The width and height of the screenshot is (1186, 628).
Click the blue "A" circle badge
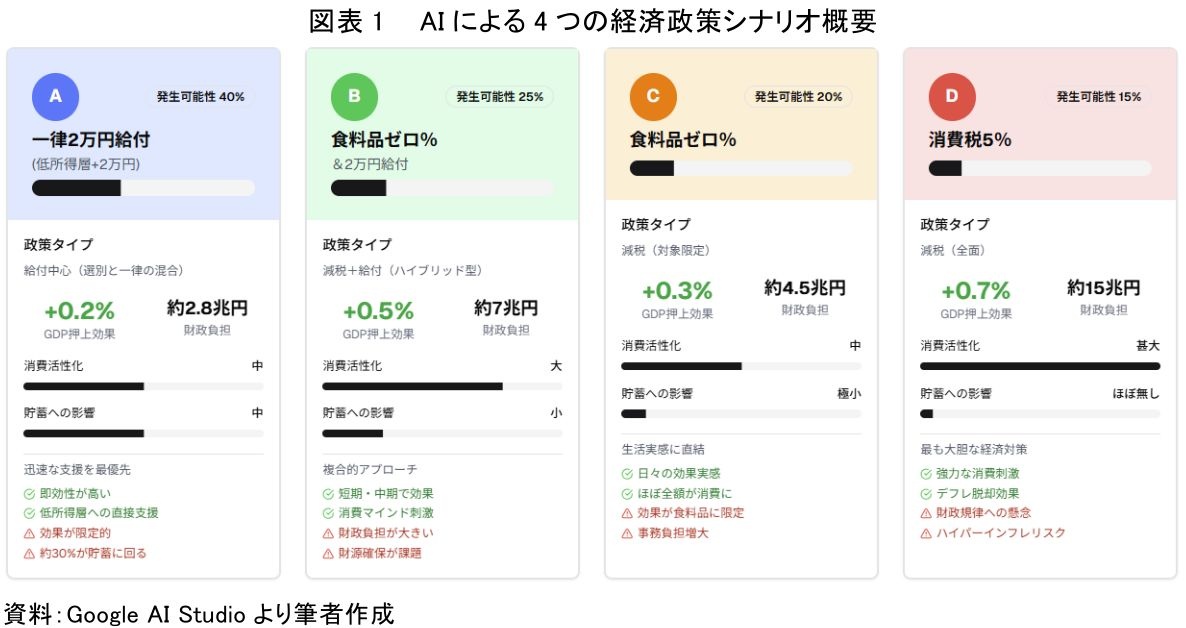tap(55, 96)
